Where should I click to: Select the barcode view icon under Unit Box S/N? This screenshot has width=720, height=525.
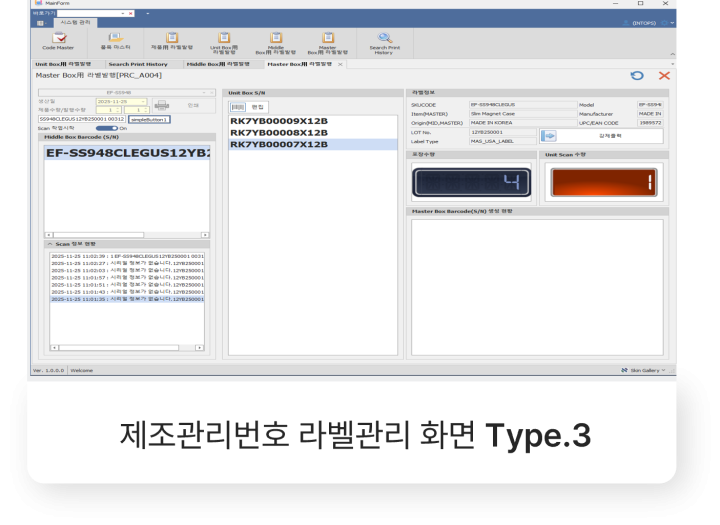238,107
